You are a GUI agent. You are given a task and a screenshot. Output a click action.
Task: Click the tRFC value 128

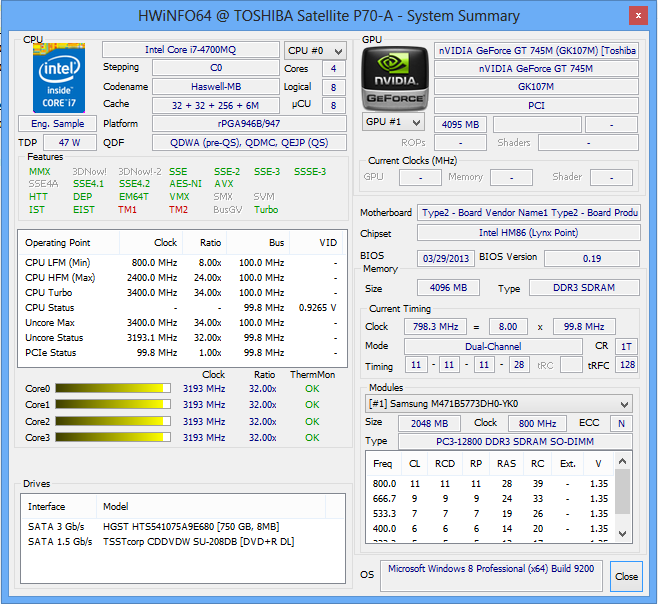(627, 365)
